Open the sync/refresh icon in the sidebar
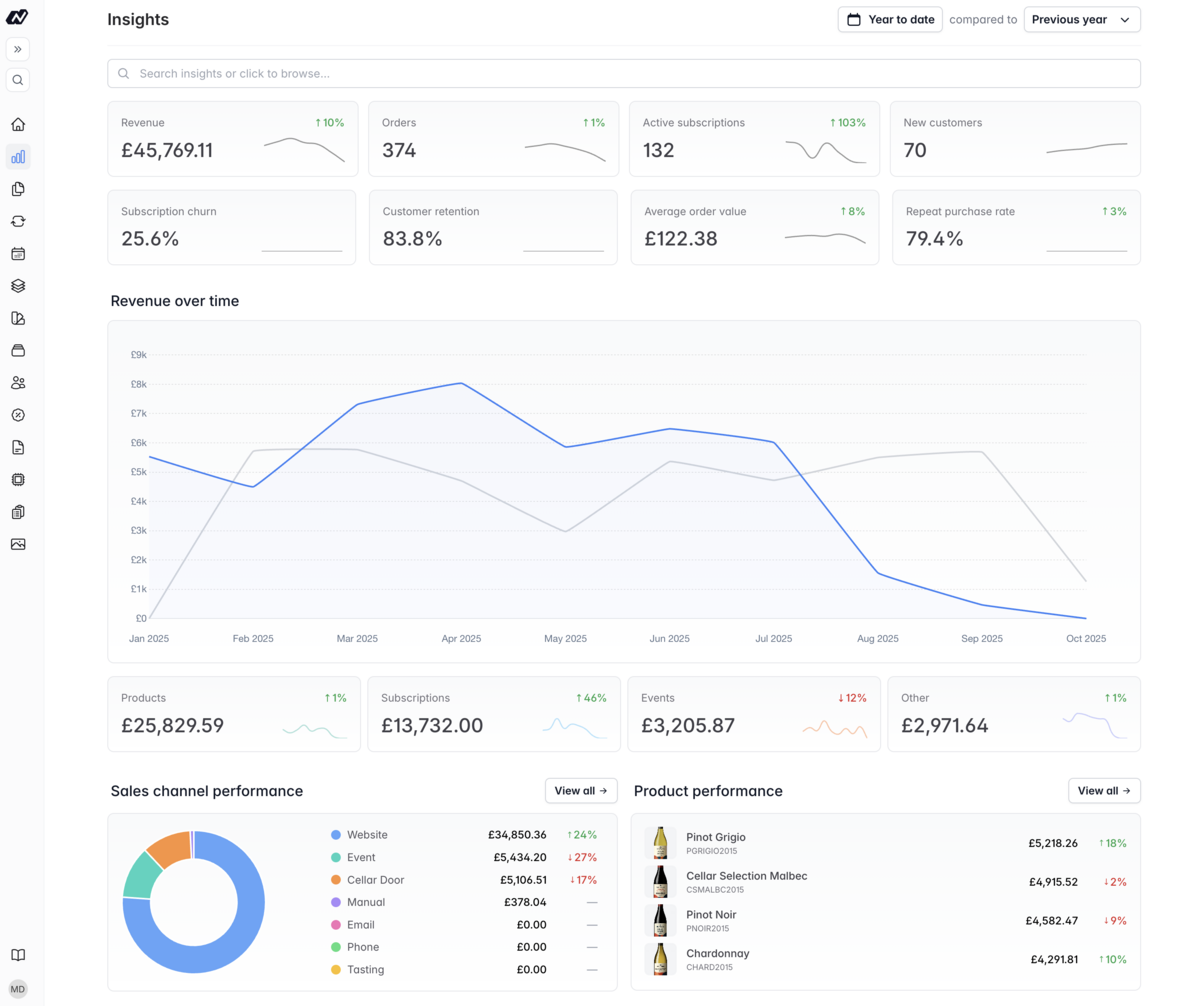 18,221
